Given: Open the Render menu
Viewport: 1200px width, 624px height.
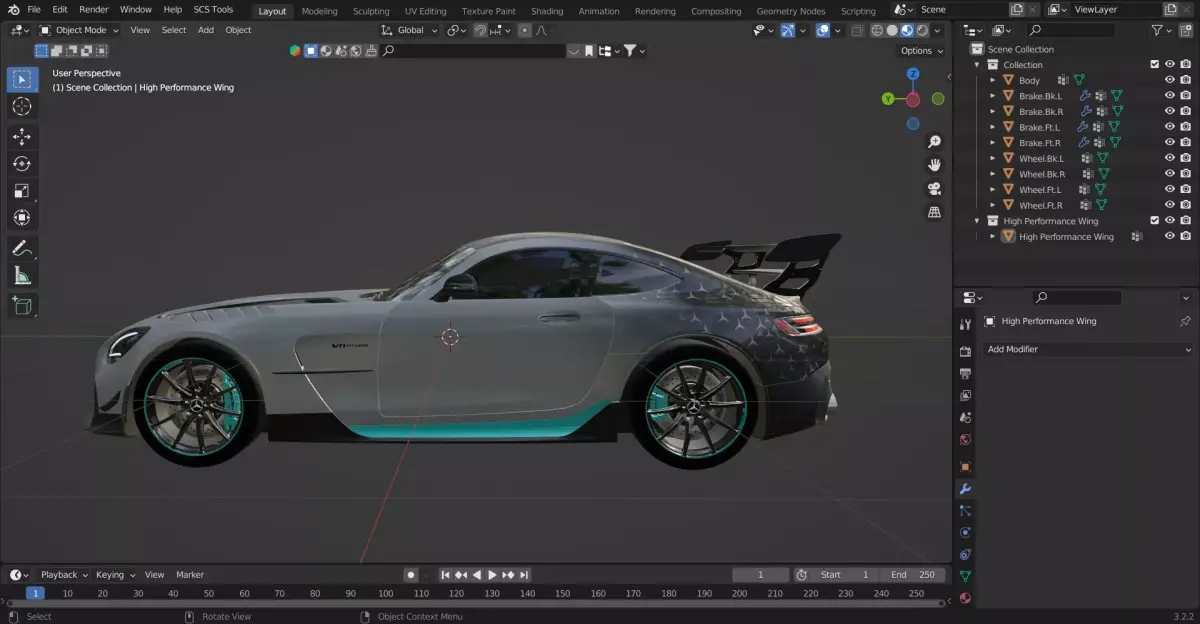Looking at the screenshot, I should tap(93, 10).
